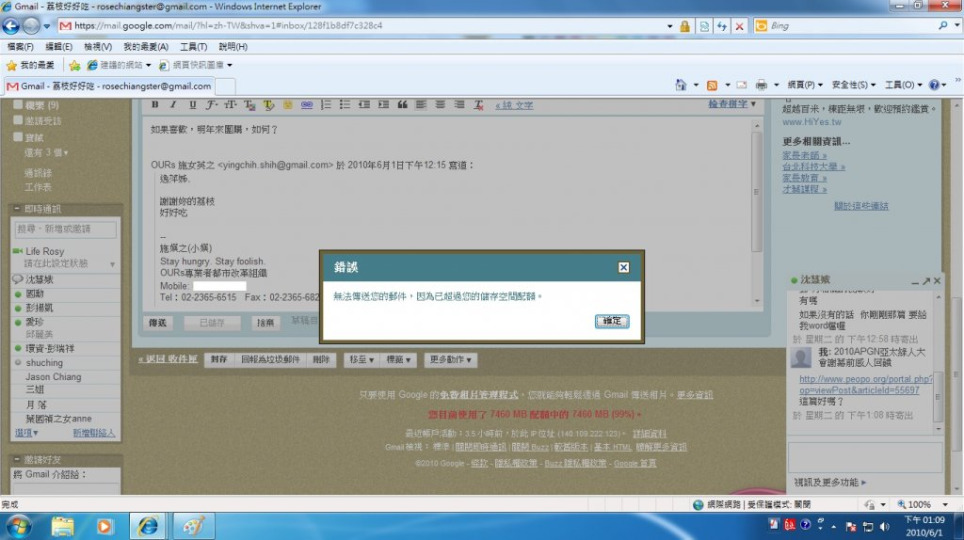Click the chat search field 搜尋、新增或邀請

coord(65,229)
